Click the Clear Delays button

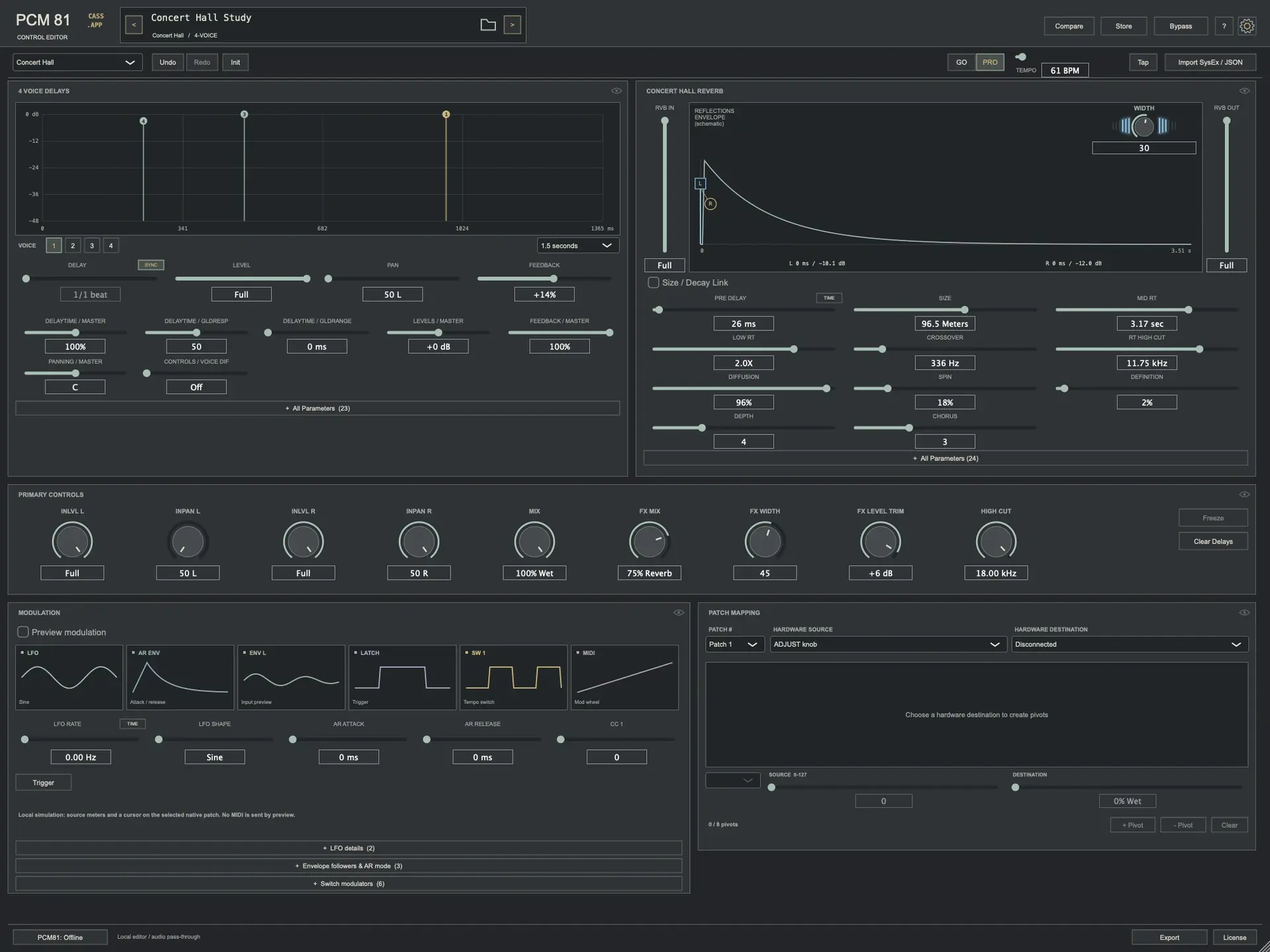1213,541
